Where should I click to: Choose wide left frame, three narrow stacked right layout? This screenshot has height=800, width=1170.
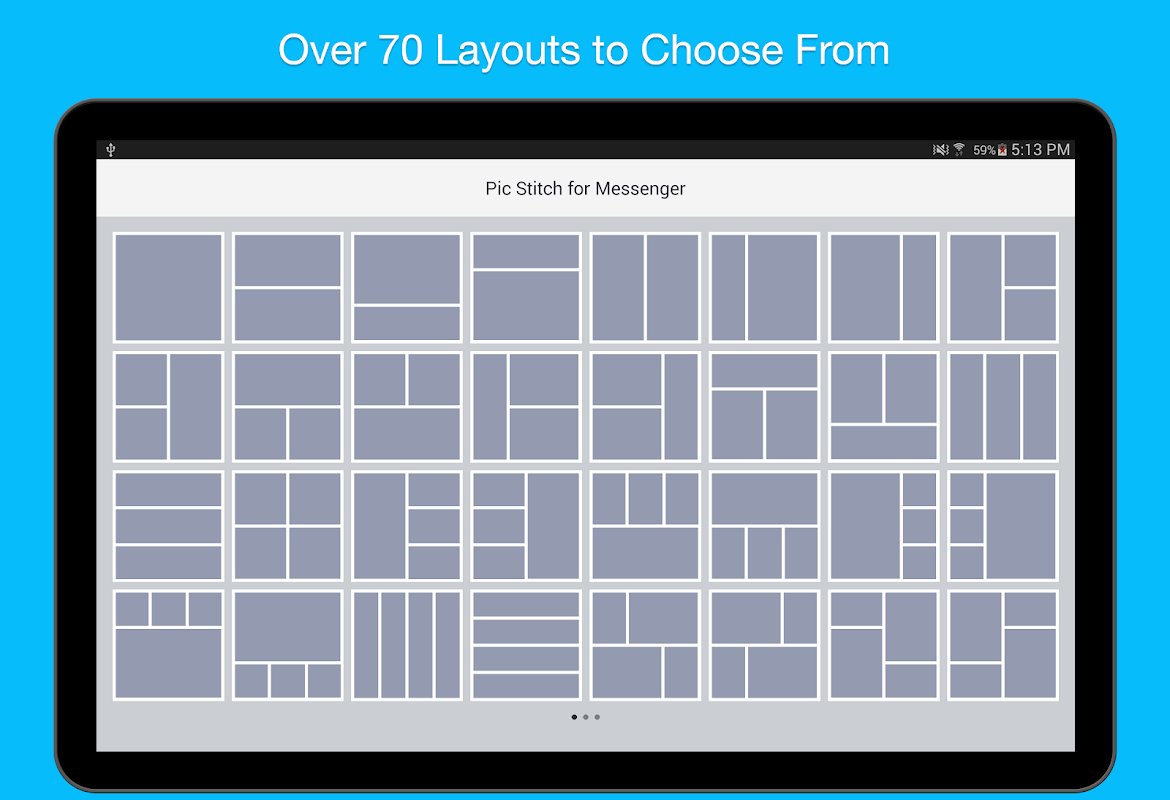(x=883, y=526)
